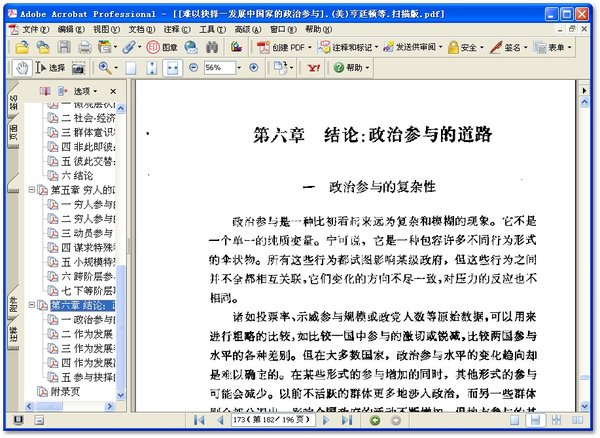Open the 编辑 menu
This screenshot has height=438, width=600.
tap(71, 29)
